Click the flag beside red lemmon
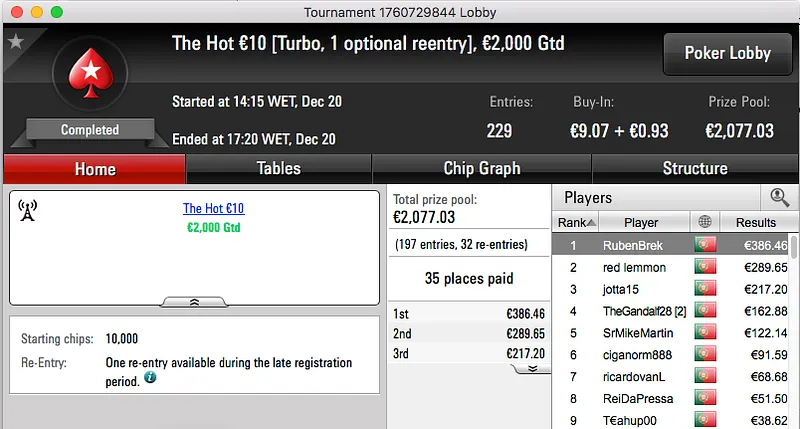 704,267
